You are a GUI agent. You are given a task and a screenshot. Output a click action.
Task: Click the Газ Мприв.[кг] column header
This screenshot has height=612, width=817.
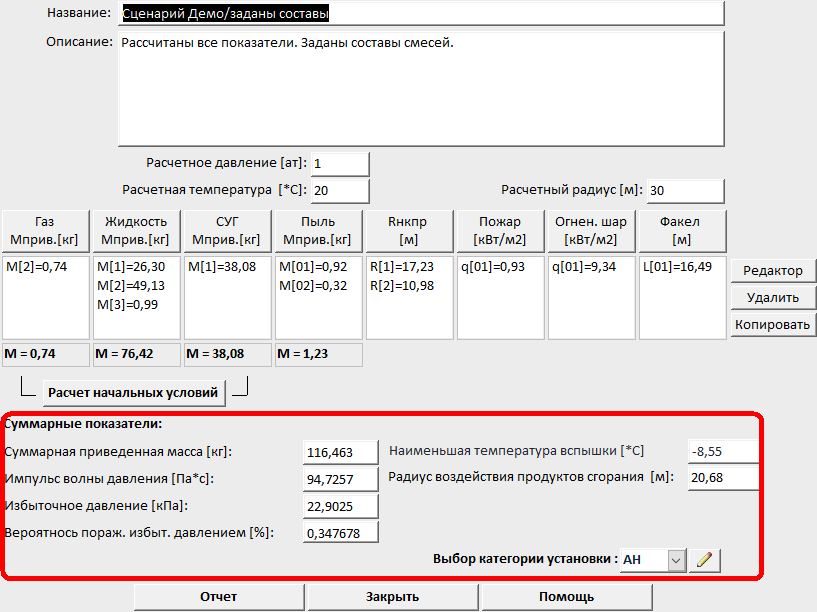coord(45,231)
